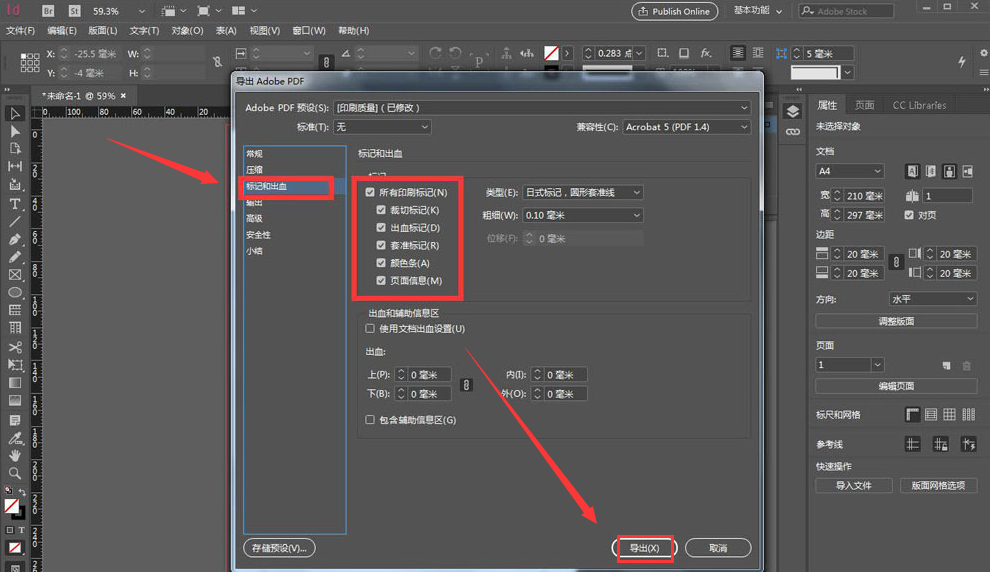
Task: Click the bleed link chain icon in dialog
Action: [x=466, y=384]
